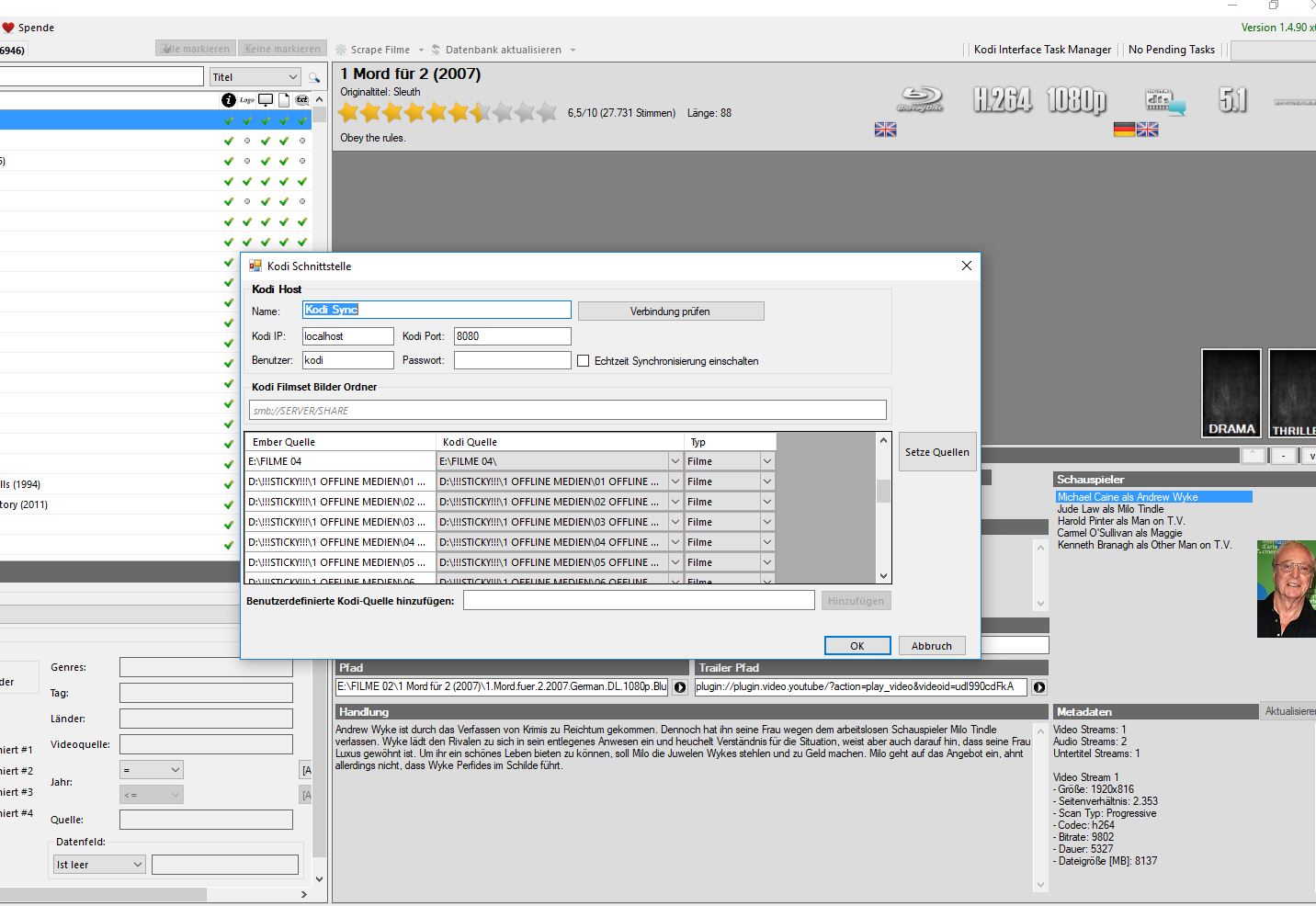Click the Aktualisieren button beside Metadaten

[1289, 712]
